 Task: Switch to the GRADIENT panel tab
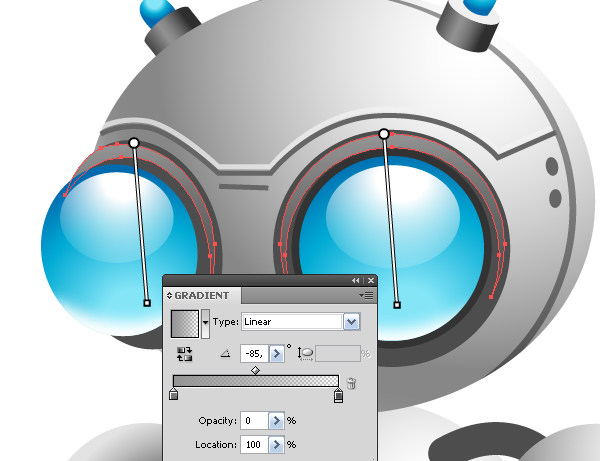202,296
